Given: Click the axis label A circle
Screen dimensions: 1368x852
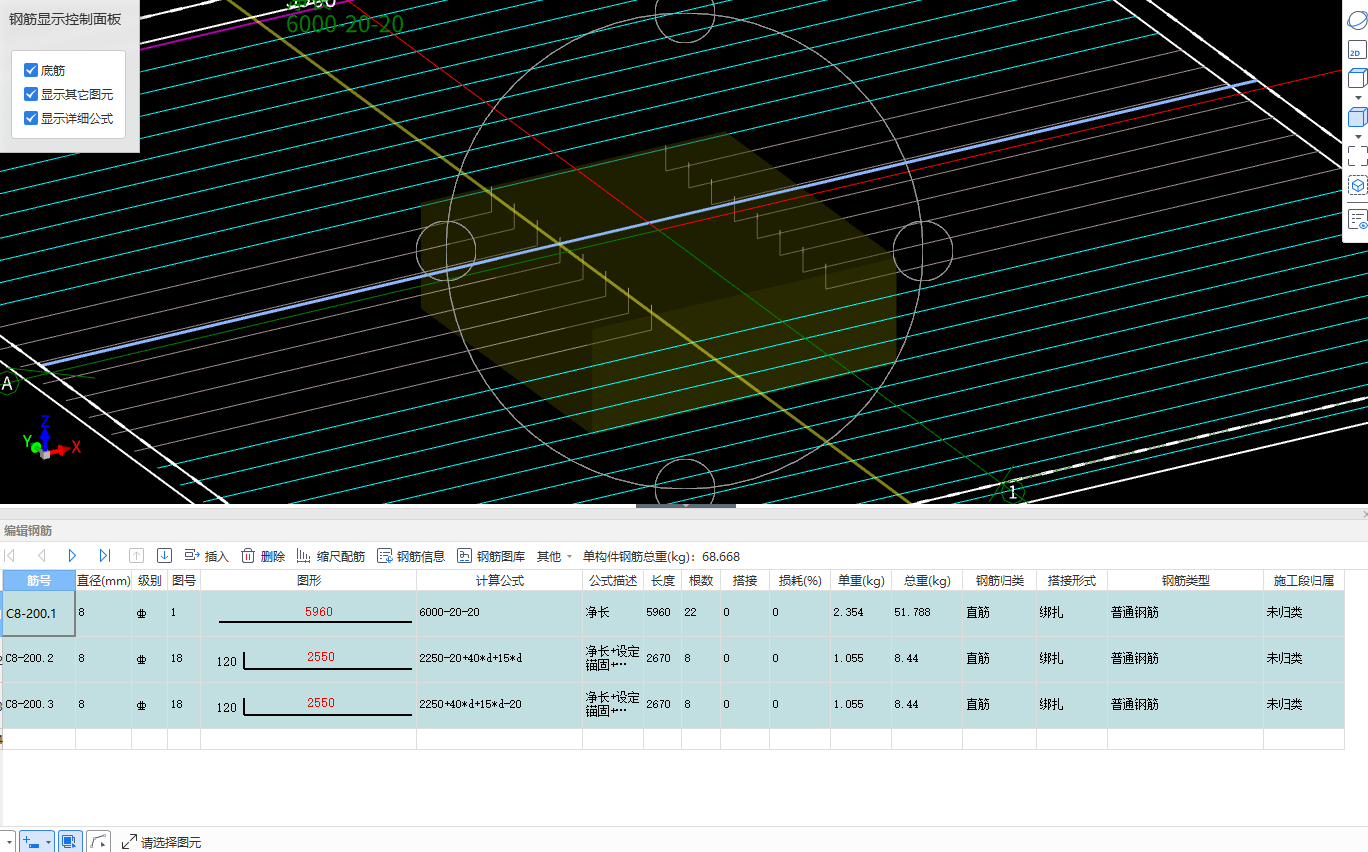Looking at the screenshot, I should (x=9, y=383).
